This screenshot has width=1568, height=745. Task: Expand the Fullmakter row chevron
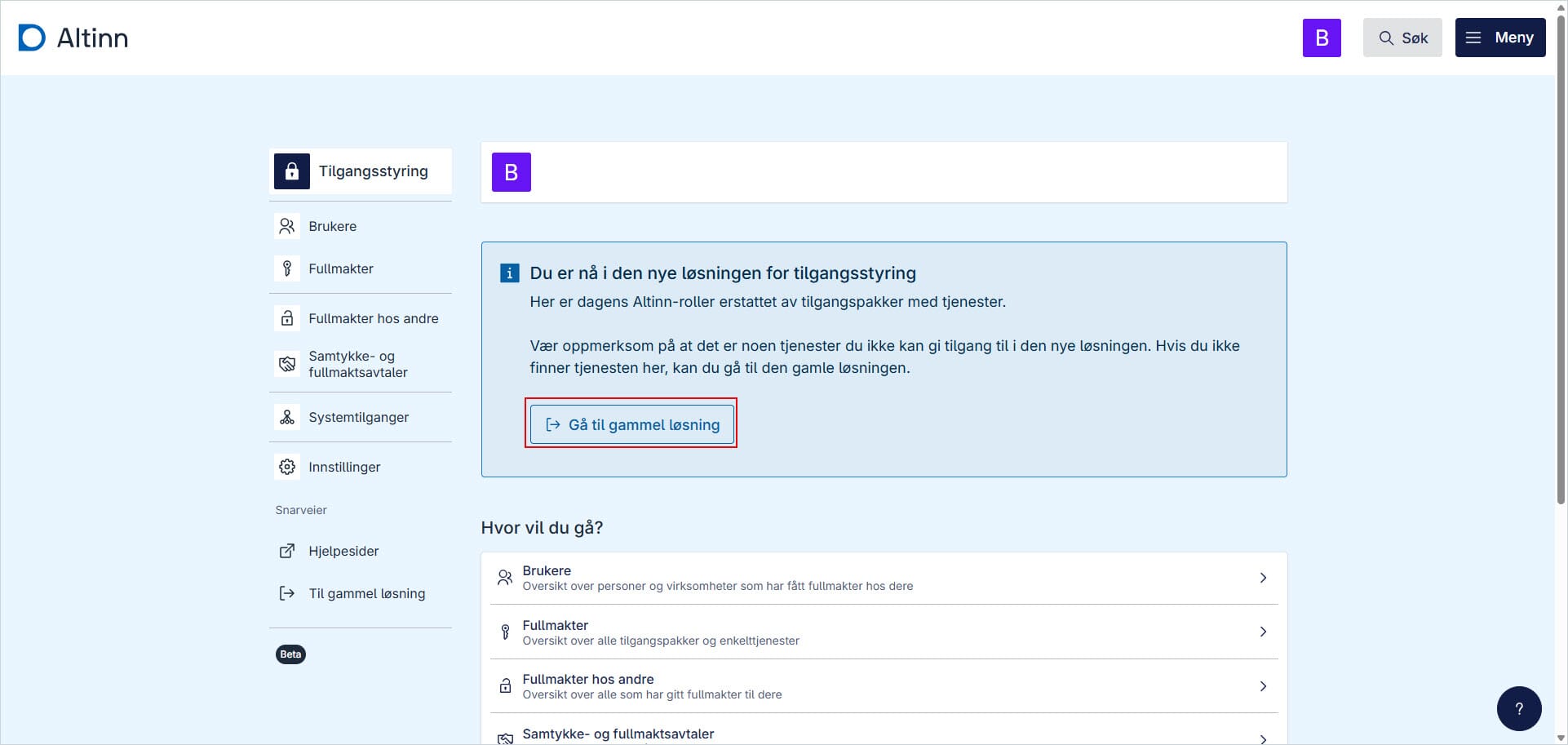coord(1263,632)
